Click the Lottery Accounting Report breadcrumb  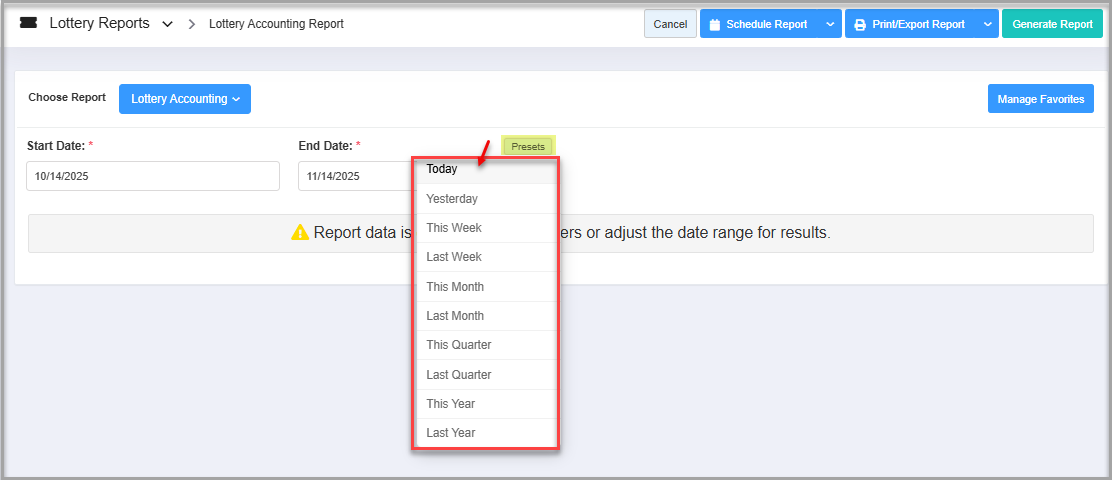[276, 24]
